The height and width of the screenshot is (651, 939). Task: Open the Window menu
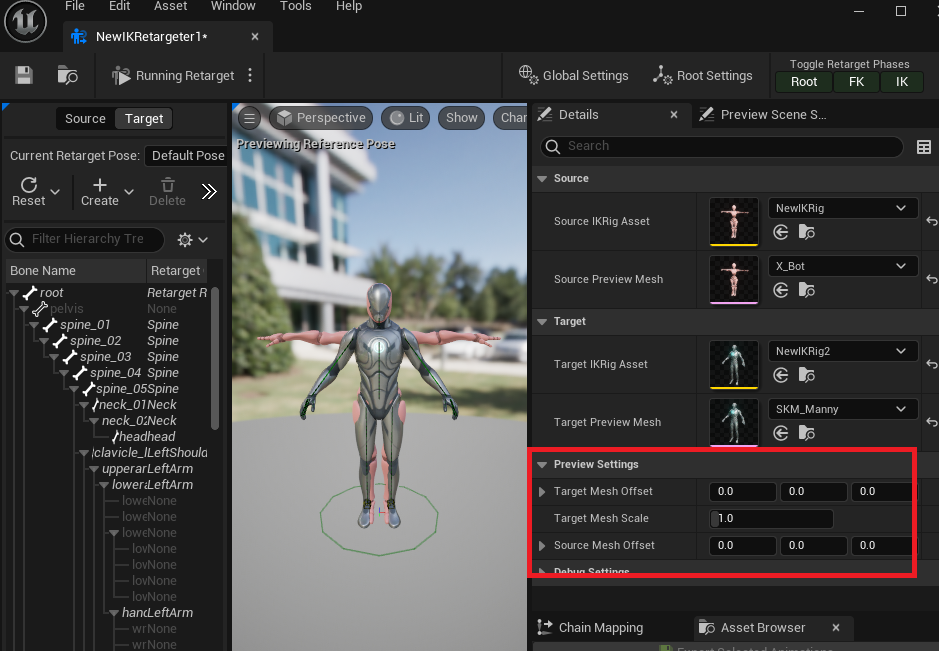click(233, 6)
